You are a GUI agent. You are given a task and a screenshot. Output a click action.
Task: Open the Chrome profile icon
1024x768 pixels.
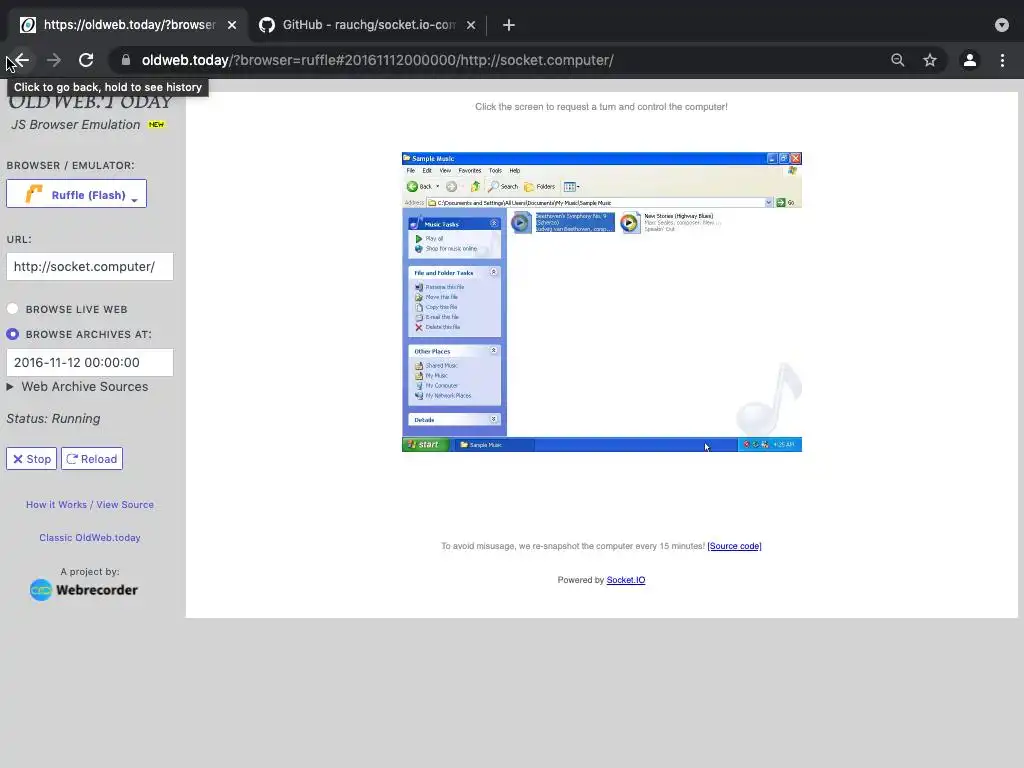[970, 60]
